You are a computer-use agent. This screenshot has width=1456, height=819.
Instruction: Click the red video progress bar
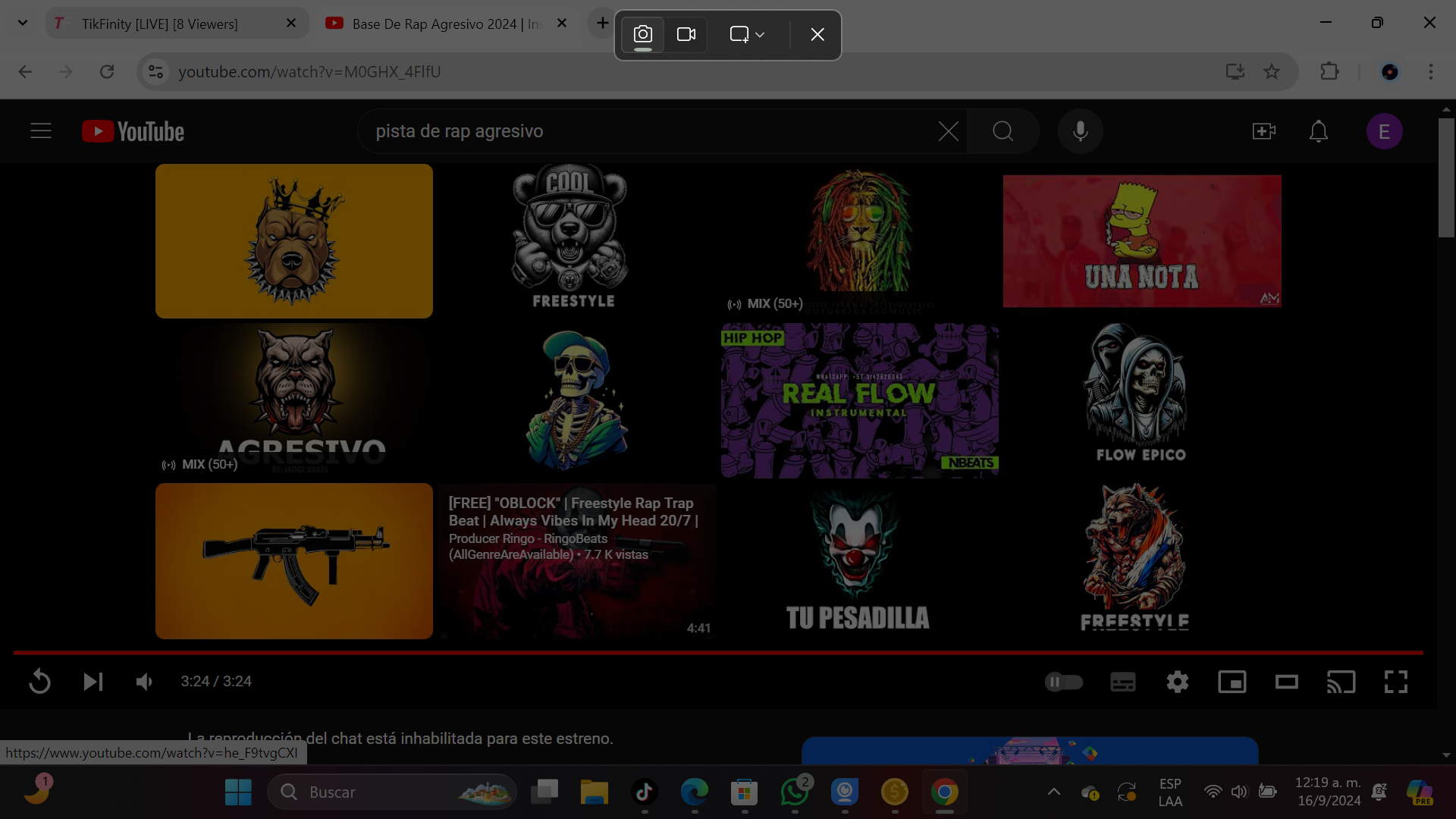coord(717,652)
